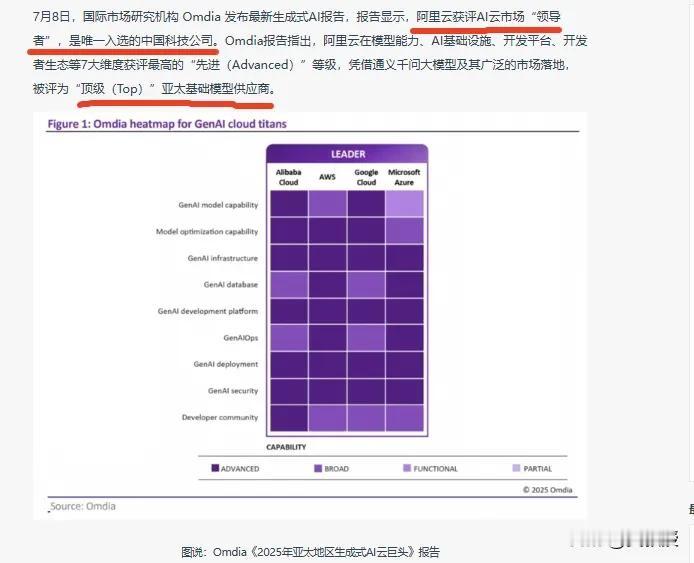The height and width of the screenshot is (563, 694).
Task: Select the AWS Developer community cell
Action: 328,418
